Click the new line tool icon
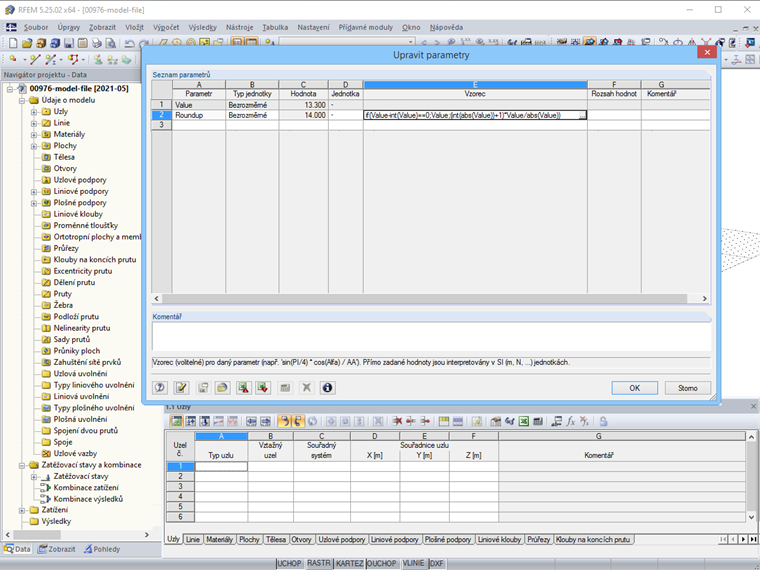This screenshot has width=760, height=570. click(x=35, y=60)
